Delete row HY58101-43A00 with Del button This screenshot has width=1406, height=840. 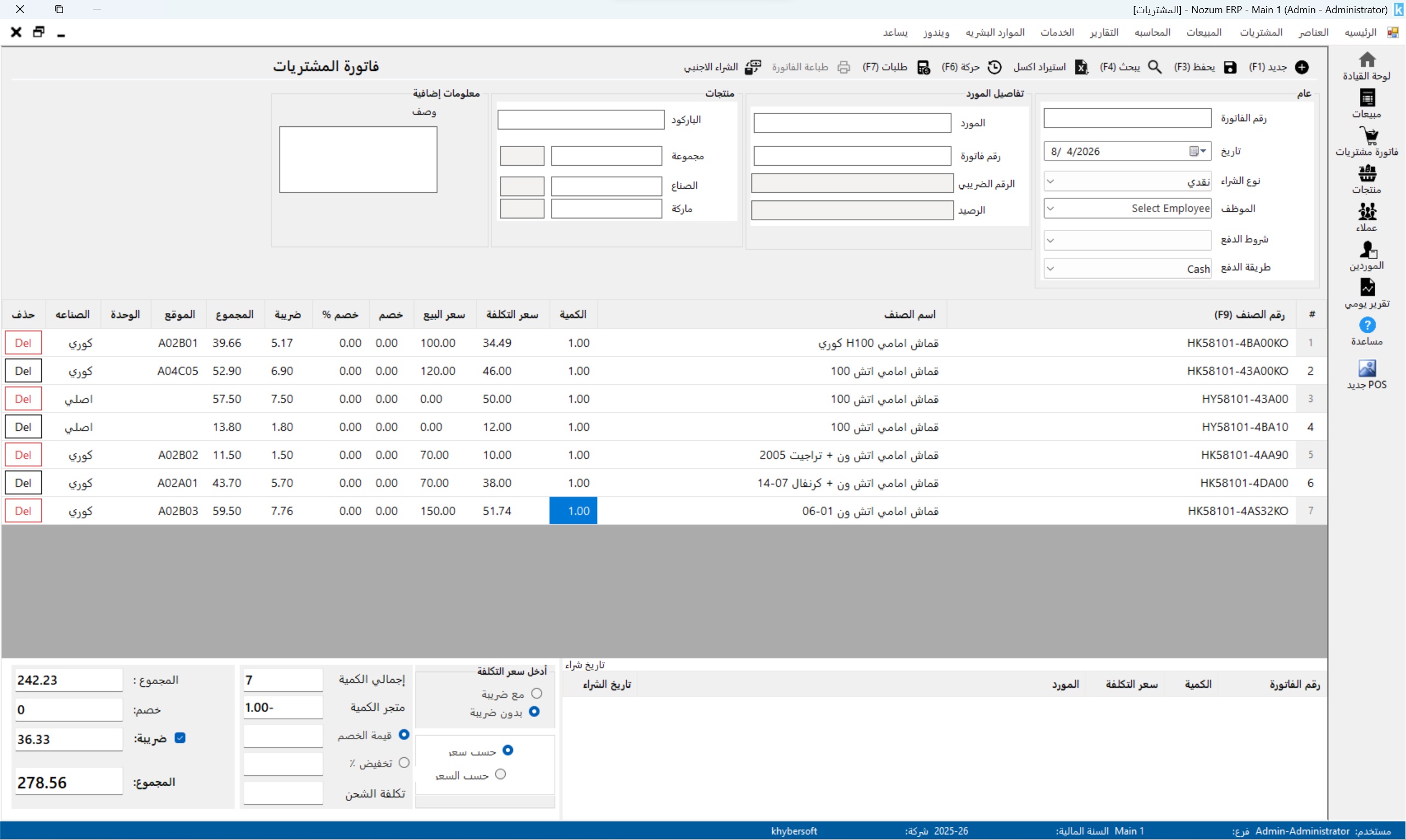[x=23, y=399]
